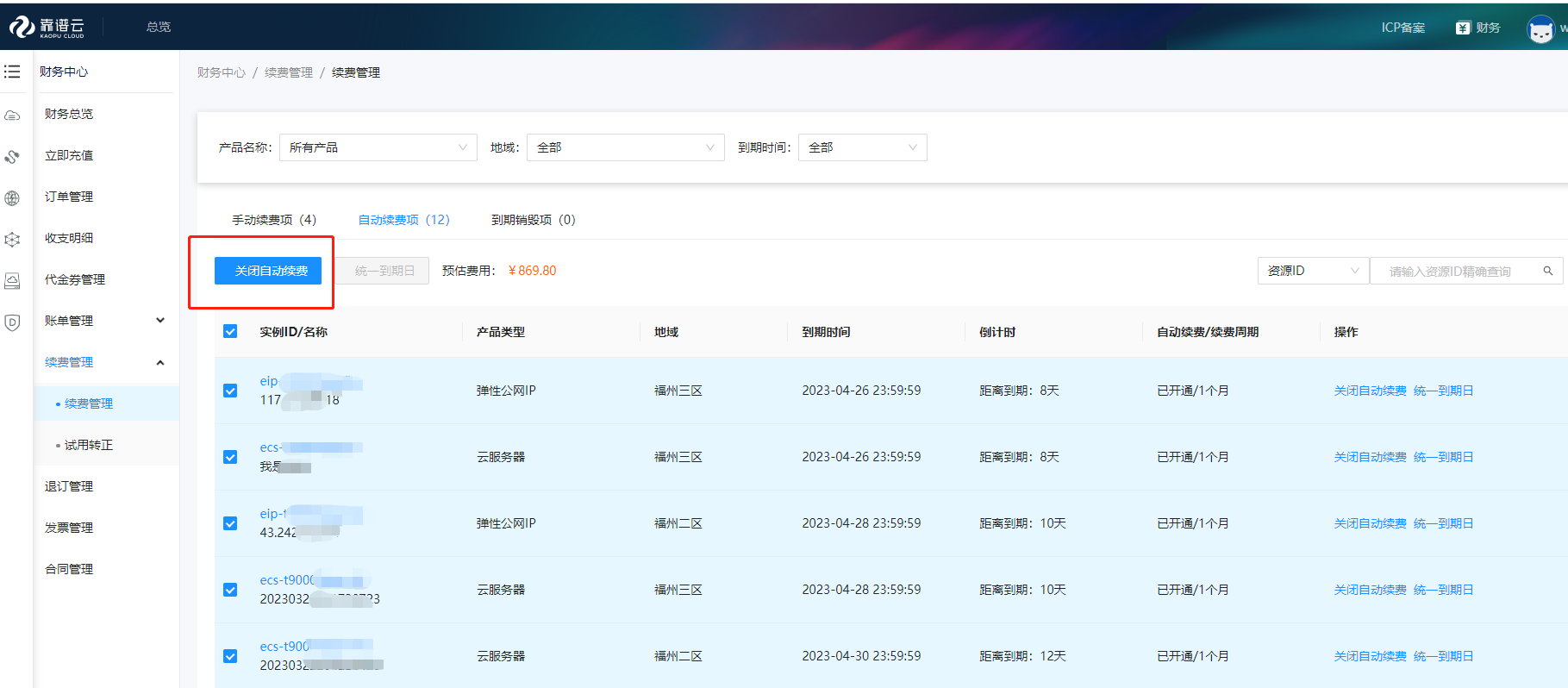The height and width of the screenshot is (688, 1568).
Task: Open the ecs instance link named 我是
Action: click(310, 447)
